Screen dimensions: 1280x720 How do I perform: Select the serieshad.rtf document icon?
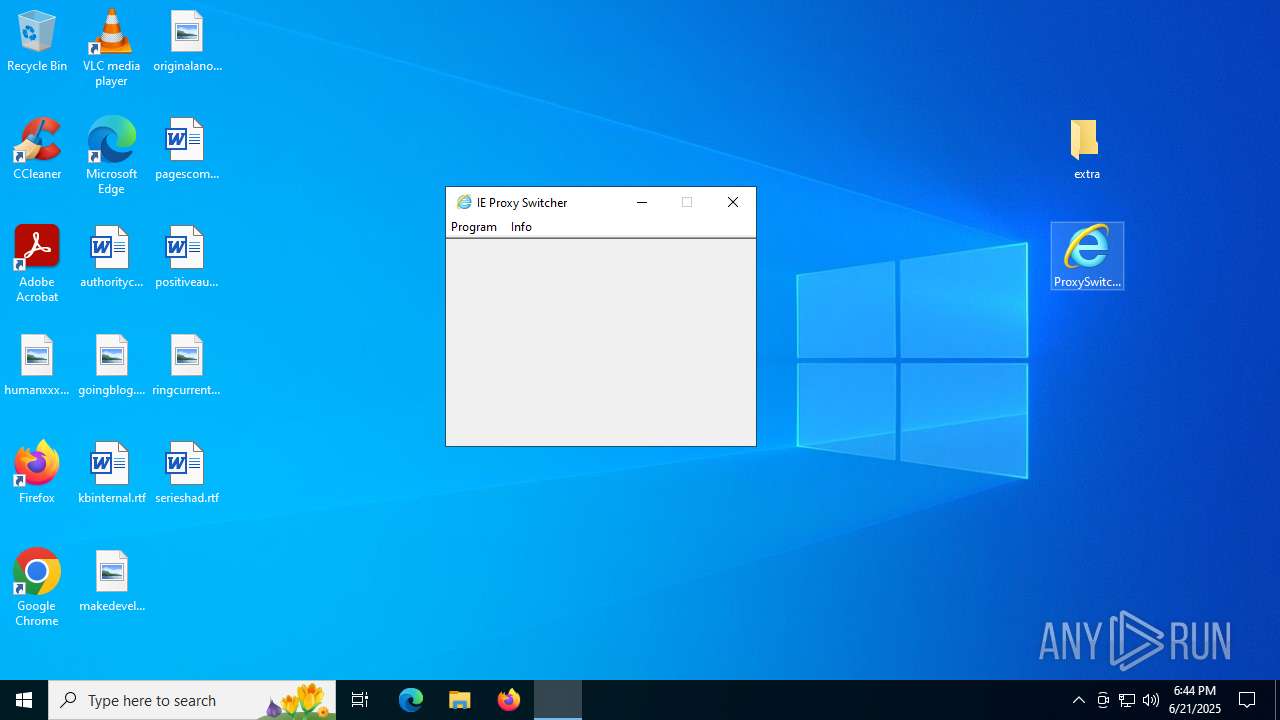[x=187, y=472]
